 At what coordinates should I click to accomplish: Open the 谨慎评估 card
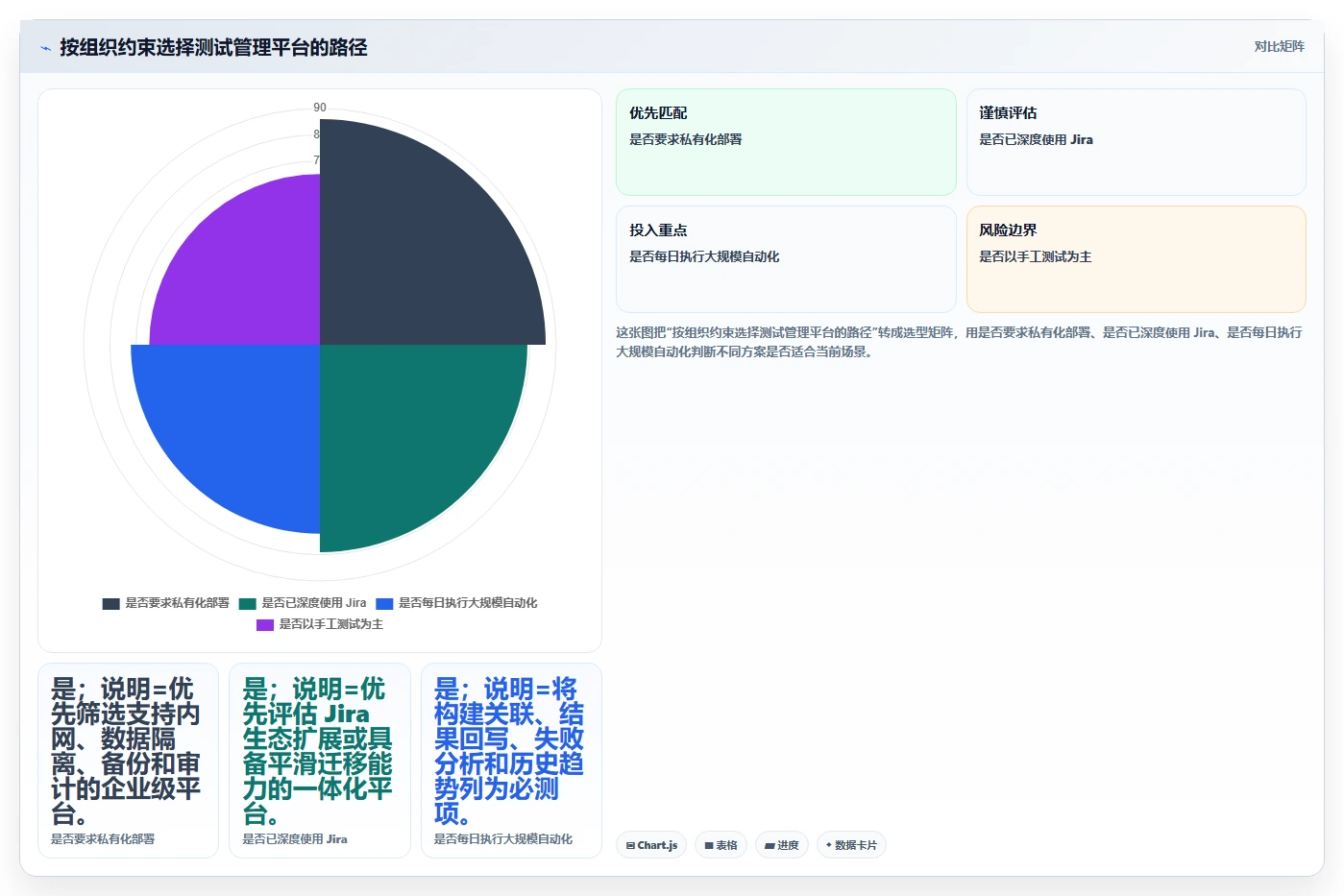(1136, 142)
